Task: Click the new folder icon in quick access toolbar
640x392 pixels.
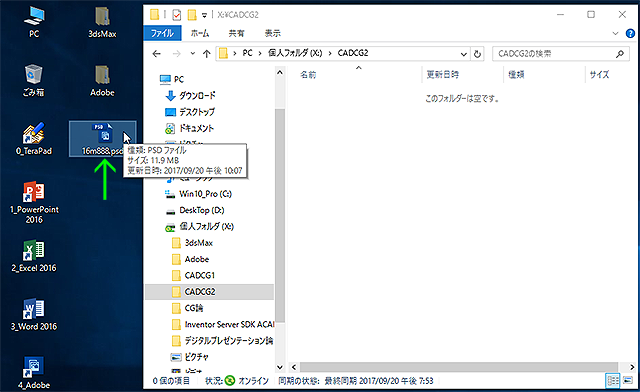Action: click(192, 15)
